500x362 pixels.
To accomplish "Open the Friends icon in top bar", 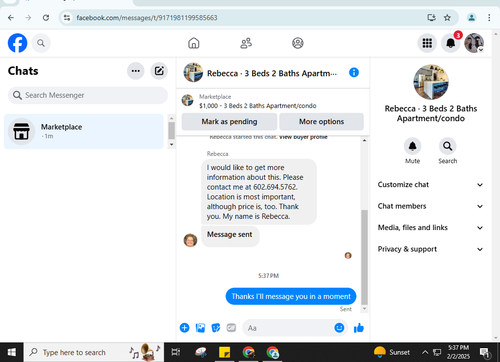I will pyautogui.click(x=246, y=43).
